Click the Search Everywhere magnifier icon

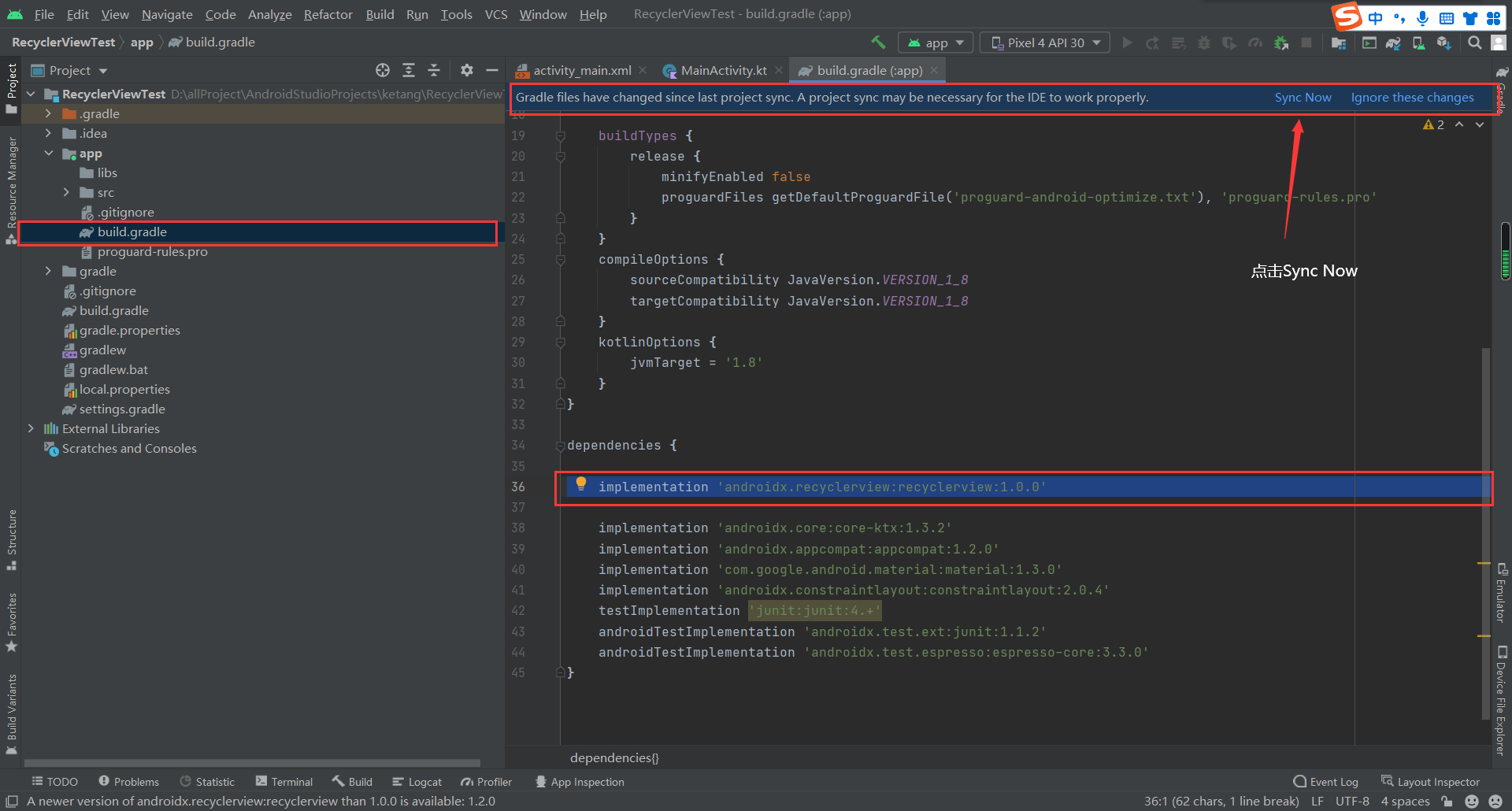coord(1475,43)
